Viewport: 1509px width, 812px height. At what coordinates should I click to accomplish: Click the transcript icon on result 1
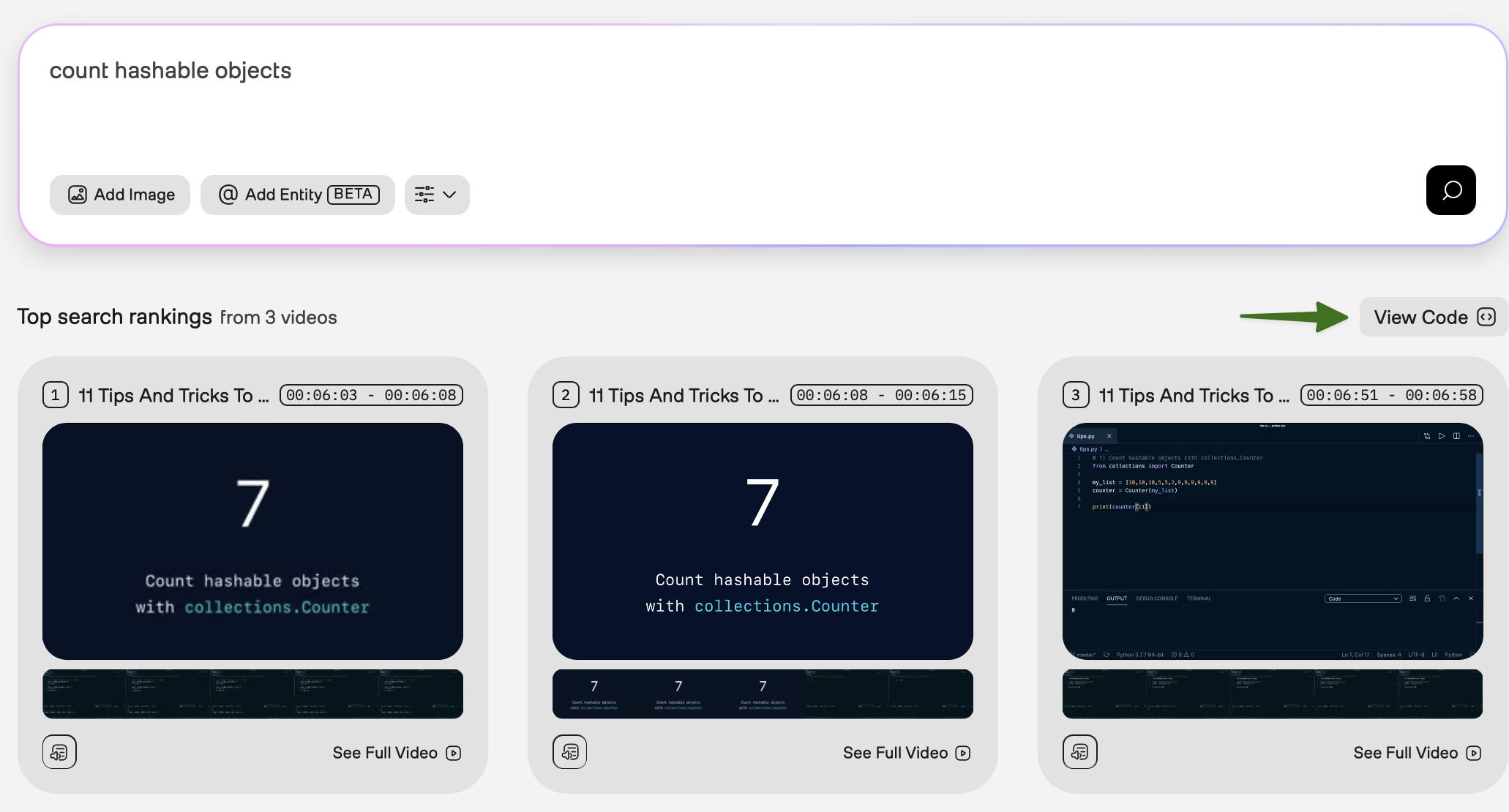[59, 752]
